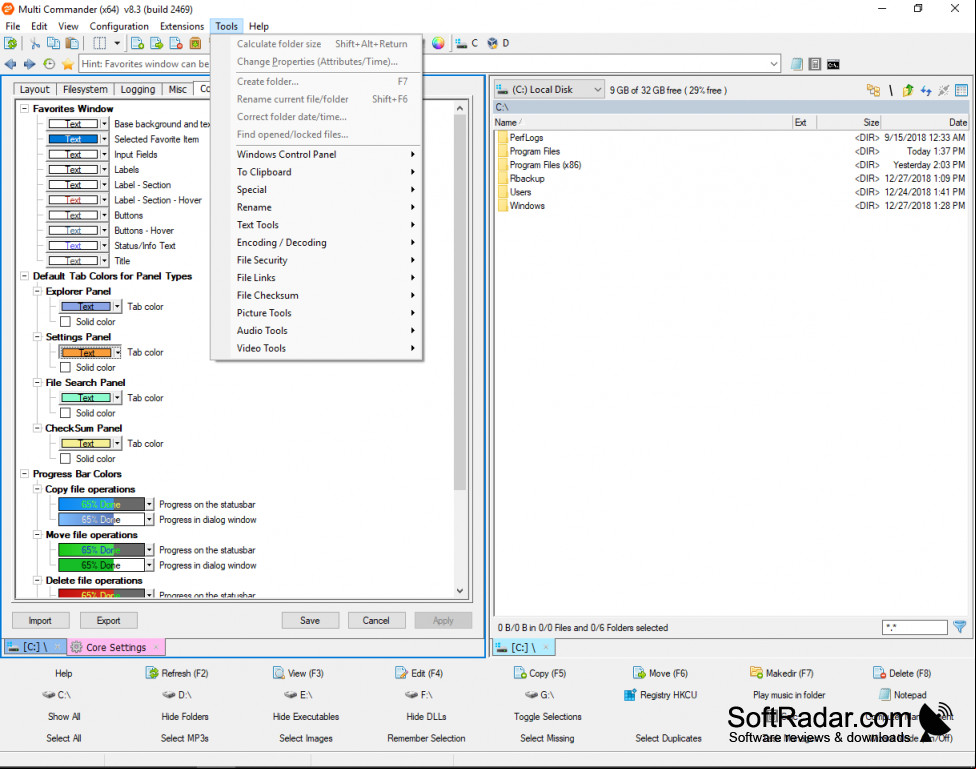Collapse the Progress Bar Colors section
Image resolution: width=976 pixels, height=769 pixels.
[x=24, y=474]
